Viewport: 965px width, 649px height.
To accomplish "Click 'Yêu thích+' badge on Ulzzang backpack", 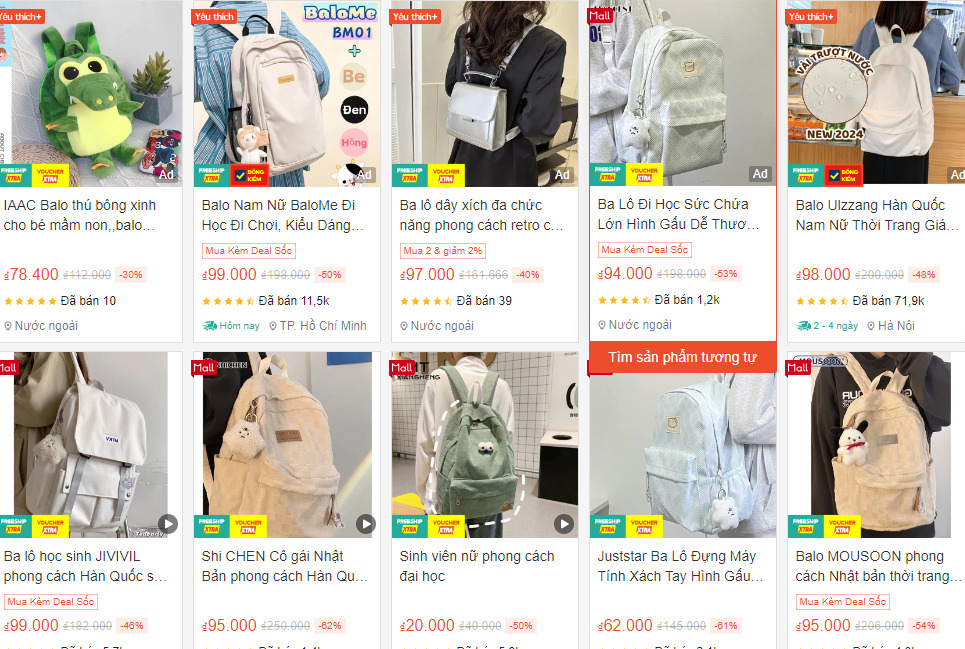I will click(x=811, y=17).
